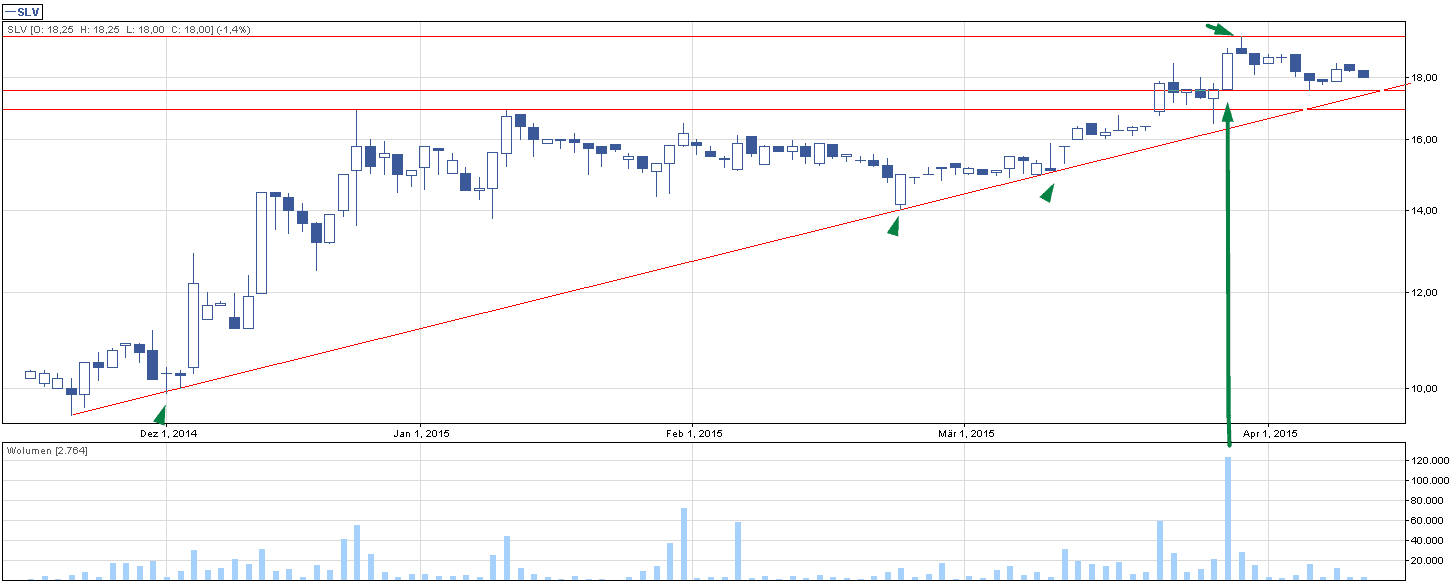Click the Apr 1, 2015 date label

point(1268,433)
